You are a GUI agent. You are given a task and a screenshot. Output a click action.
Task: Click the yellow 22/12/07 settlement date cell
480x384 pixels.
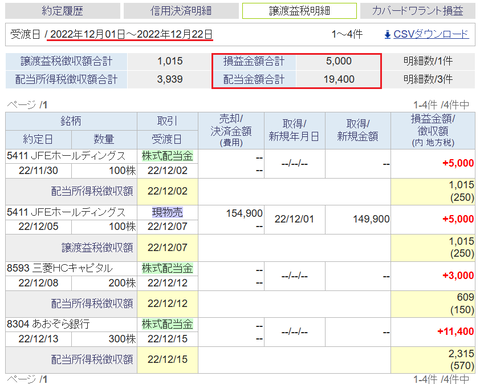[x=167, y=248]
